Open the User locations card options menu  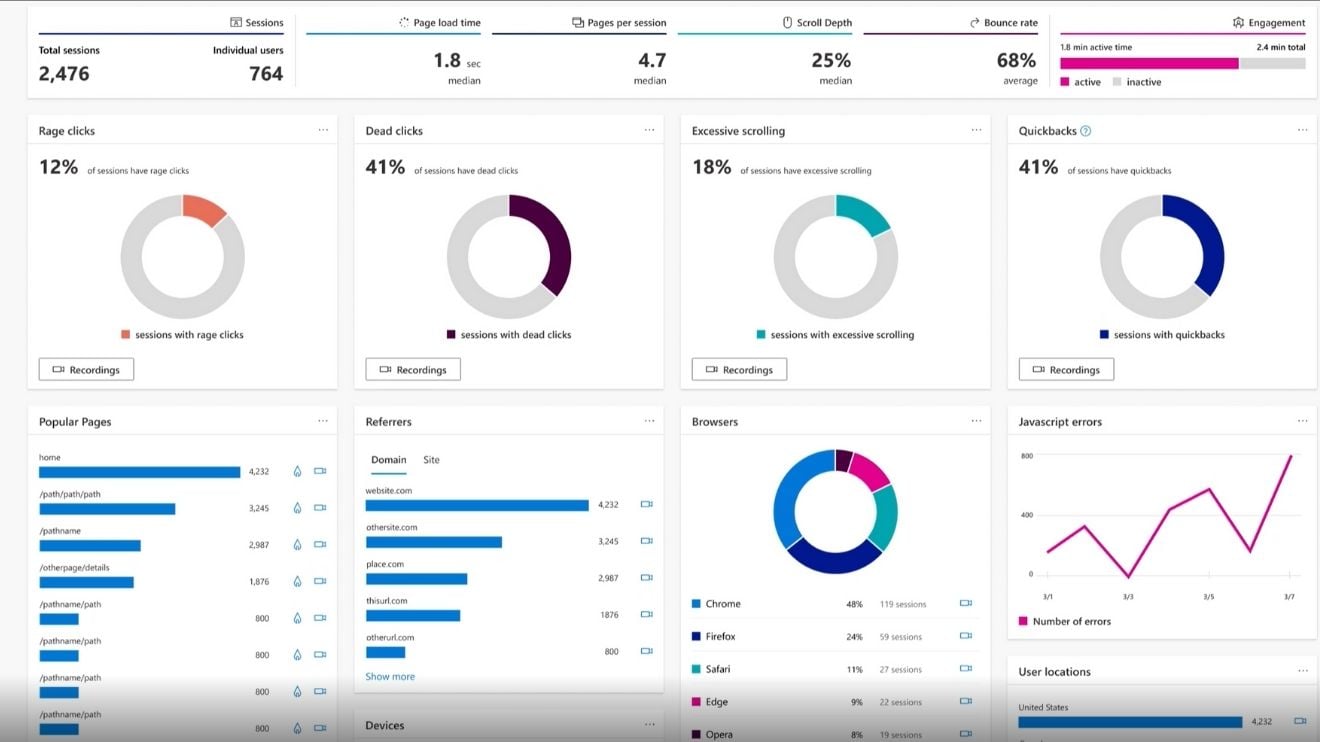pyautogui.click(x=1303, y=671)
